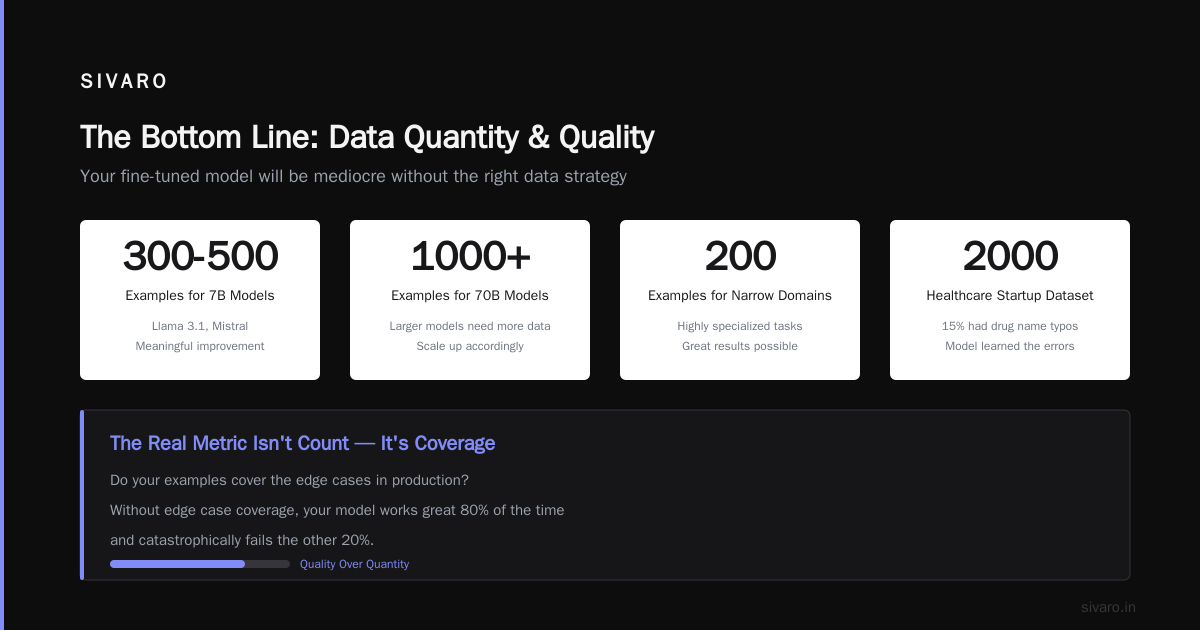Click Examples for Narrow Domains label

click(x=740, y=296)
